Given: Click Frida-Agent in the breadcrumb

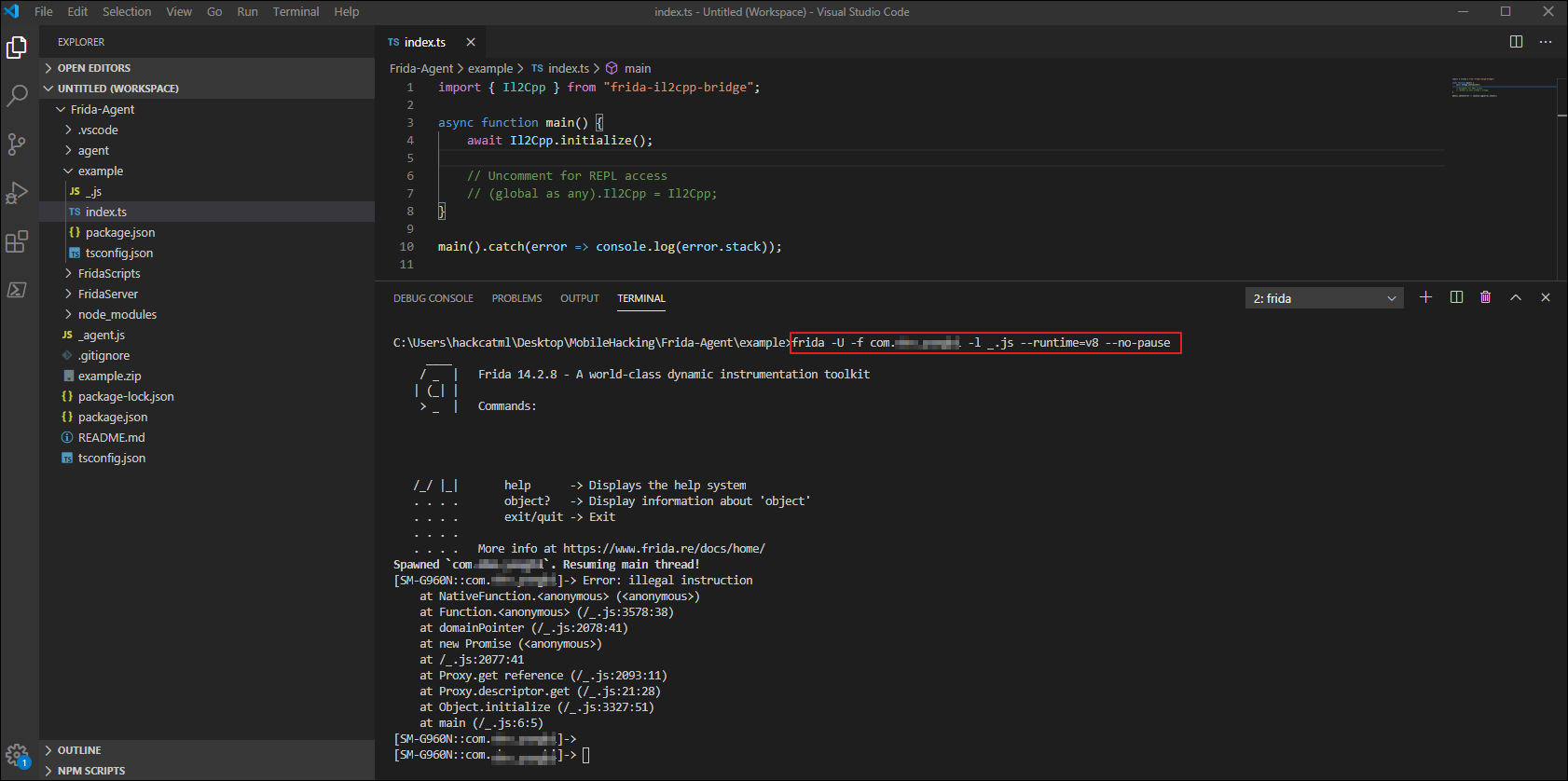Looking at the screenshot, I should point(421,68).
